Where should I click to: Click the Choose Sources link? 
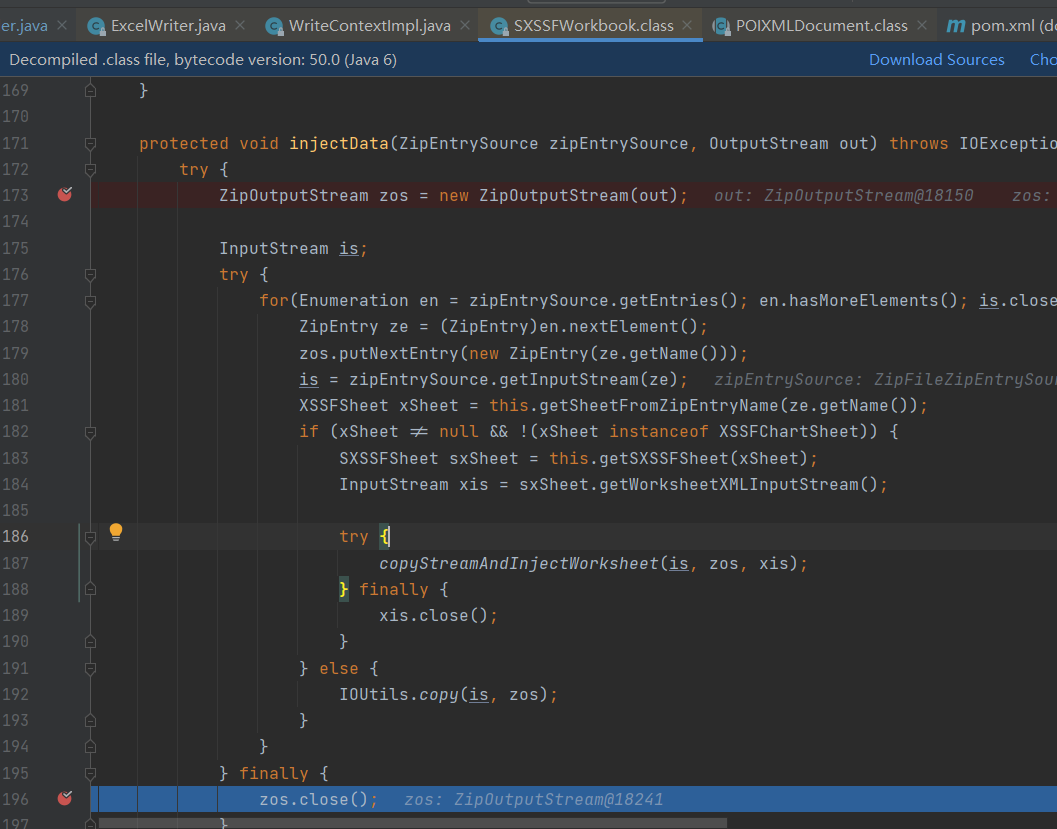click(1043, 59)
